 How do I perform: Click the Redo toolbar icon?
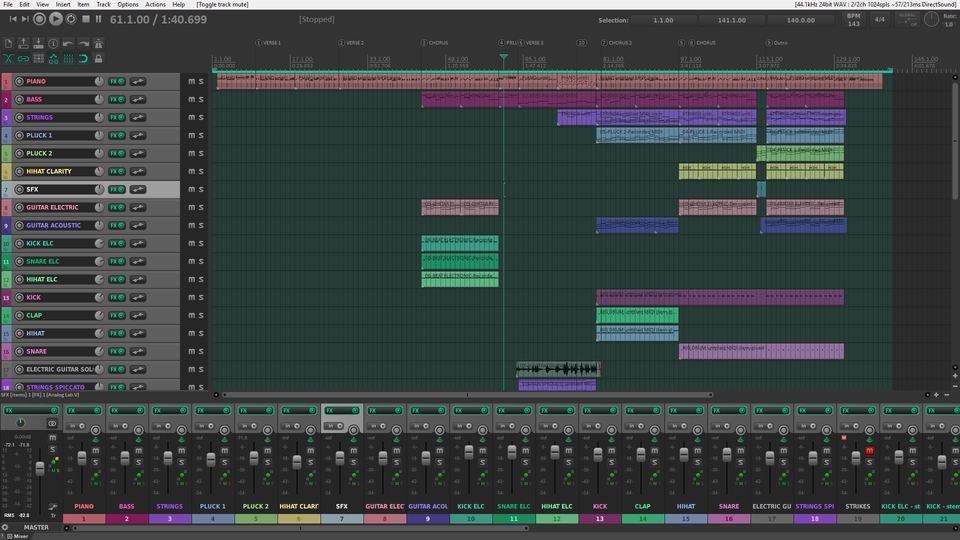[x=83, y=43]
